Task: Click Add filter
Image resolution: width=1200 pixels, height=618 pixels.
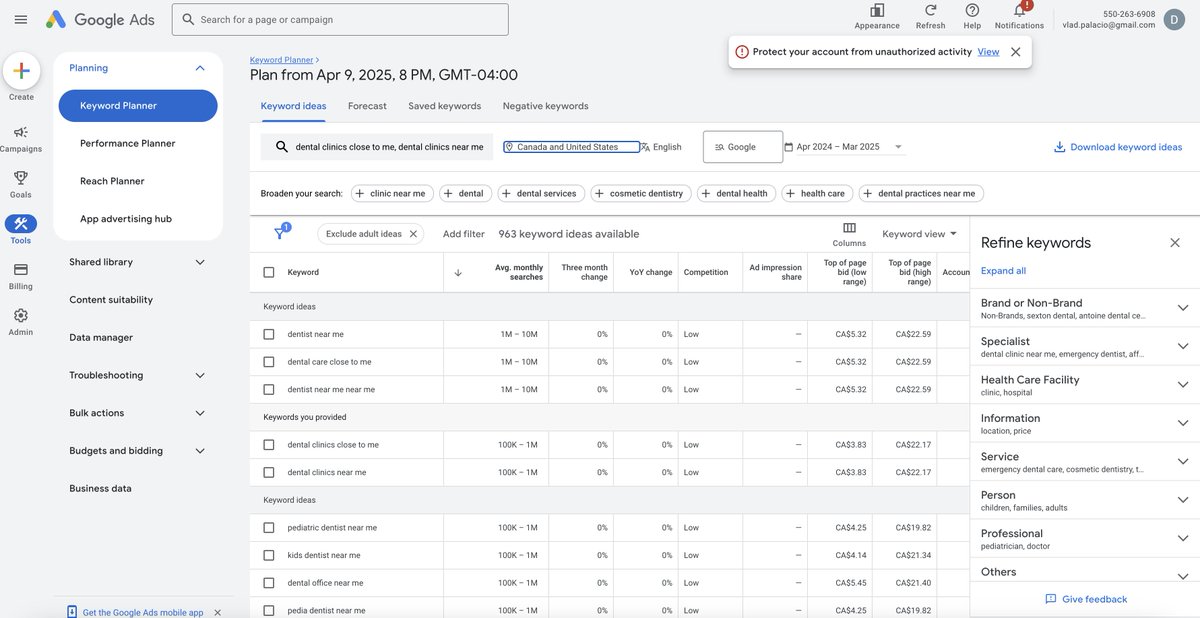Action: pos(464,234)
